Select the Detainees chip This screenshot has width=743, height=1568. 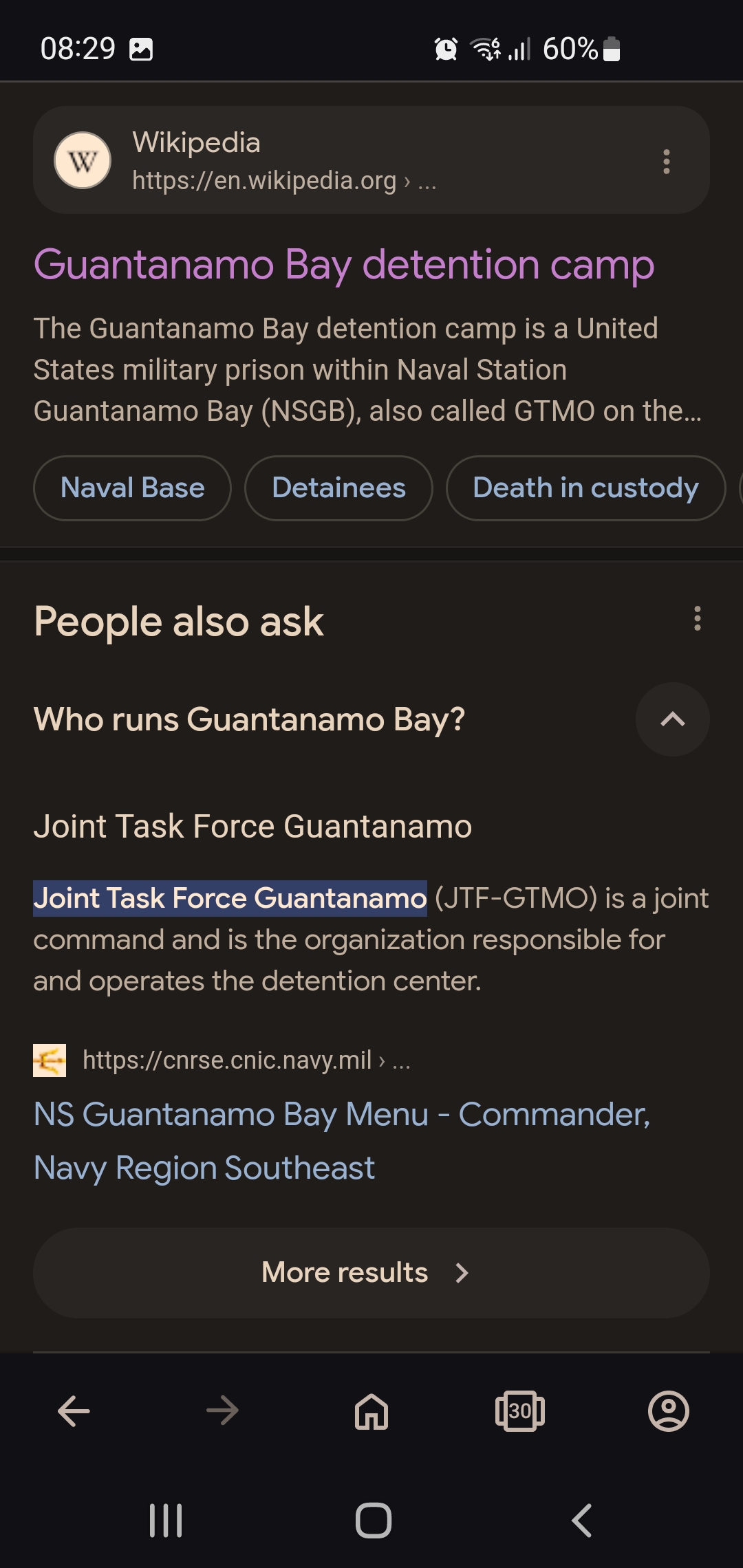338,488
